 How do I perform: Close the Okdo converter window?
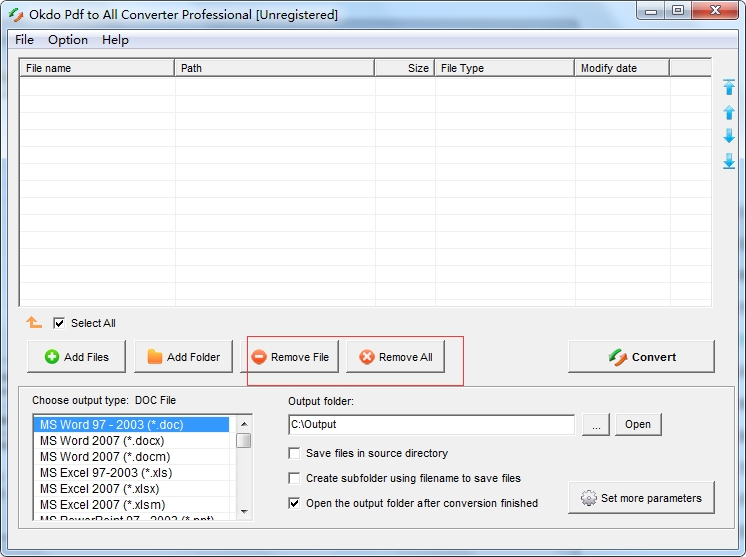click(715, 11)
